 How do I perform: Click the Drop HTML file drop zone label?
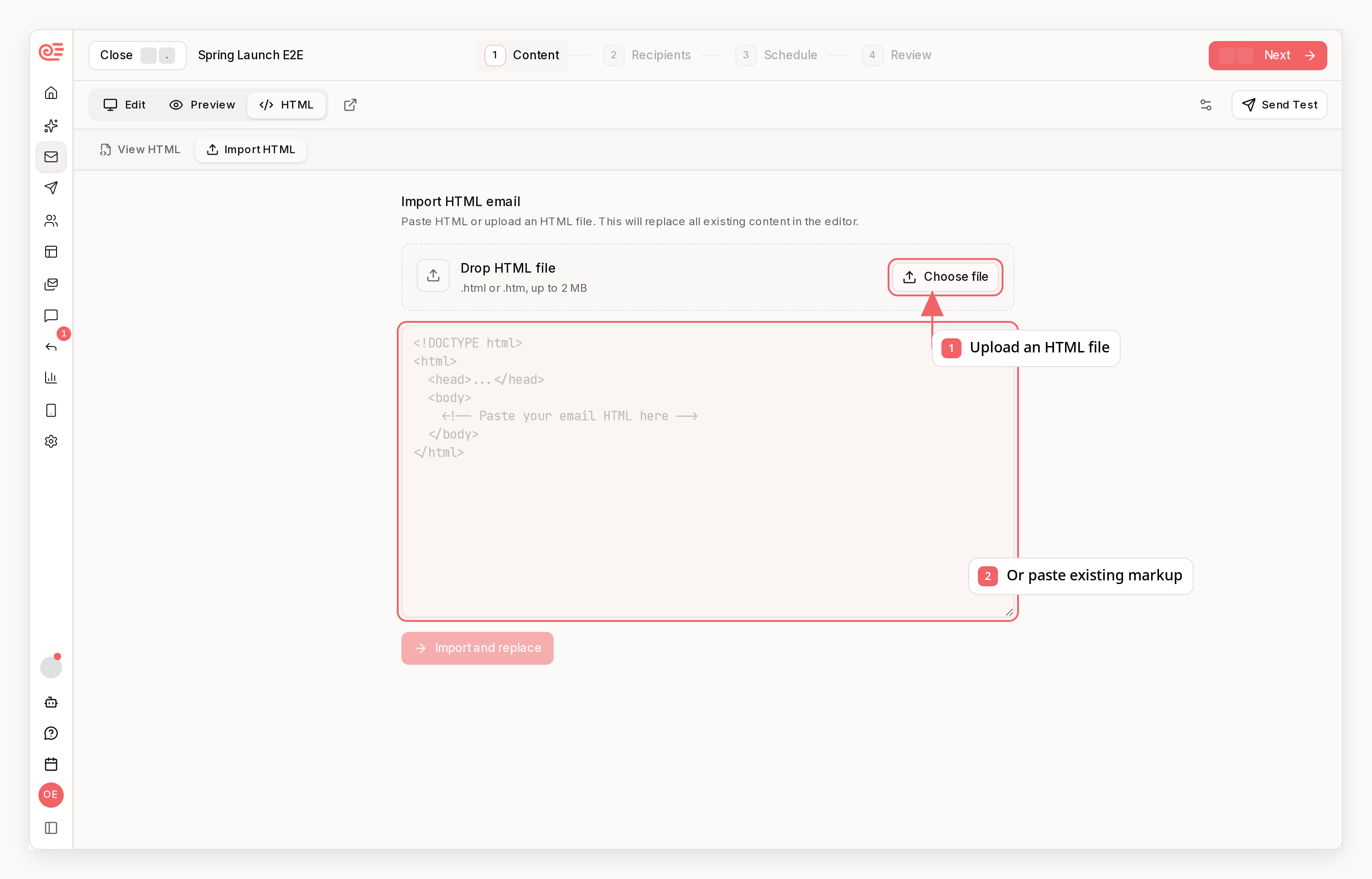508,268
